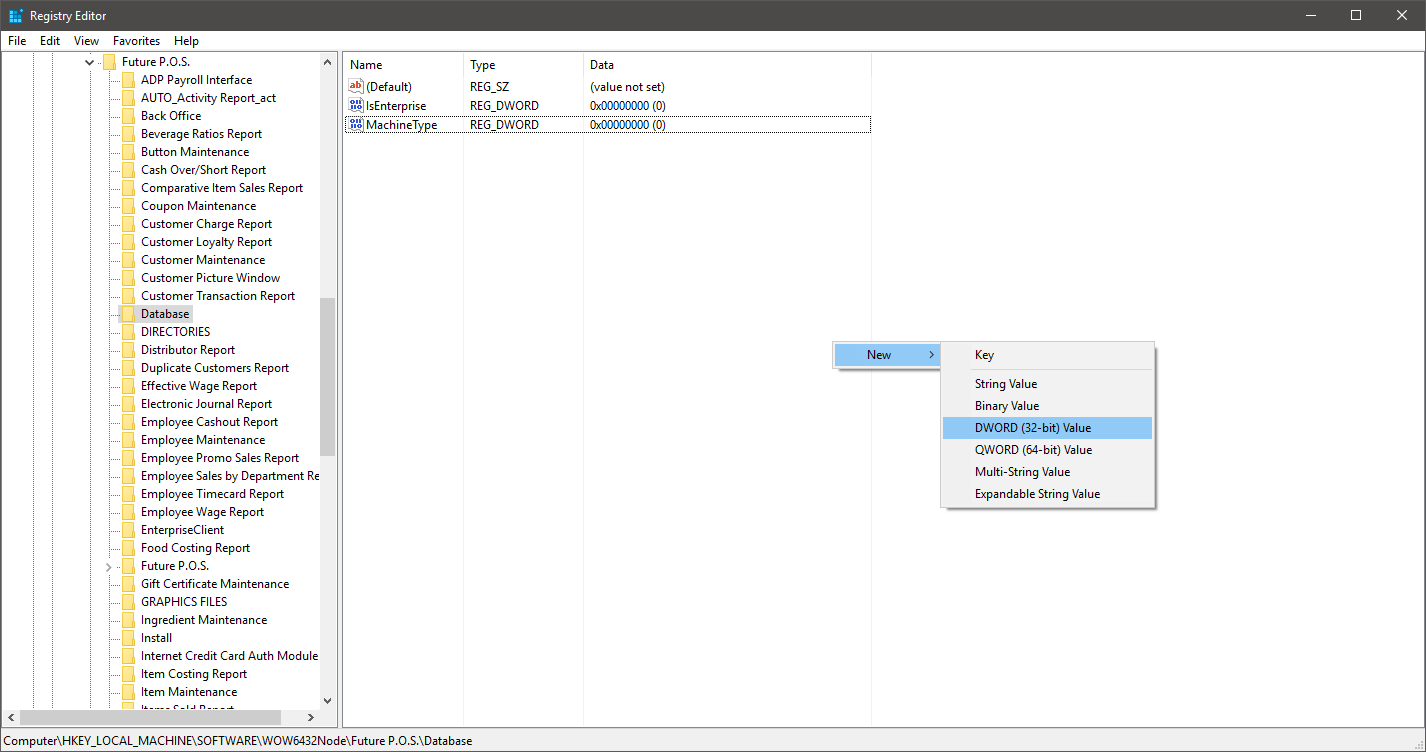Click the top-level Future P.O.S. folder icon

pos(109,62)
